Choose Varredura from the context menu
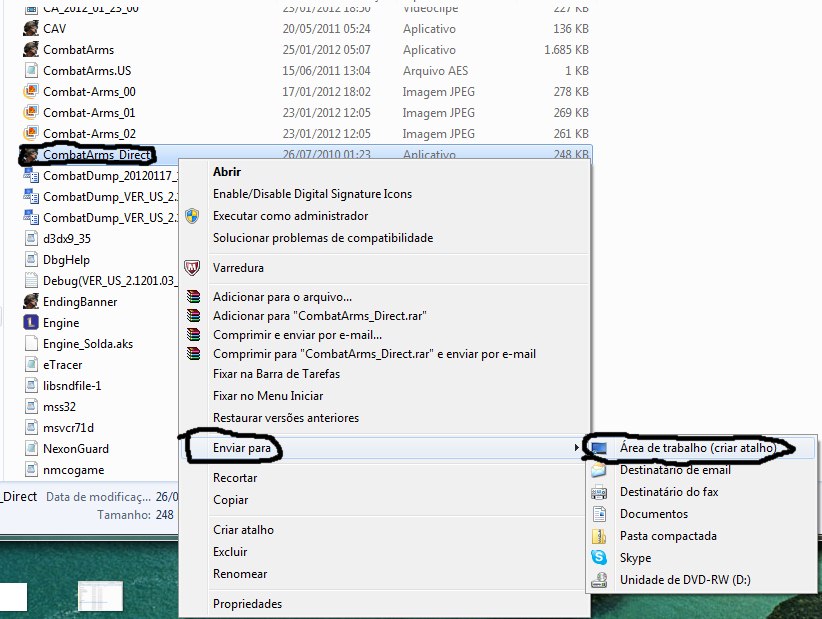822x619 pixels. pyautogui.click(x=238, y=268)
